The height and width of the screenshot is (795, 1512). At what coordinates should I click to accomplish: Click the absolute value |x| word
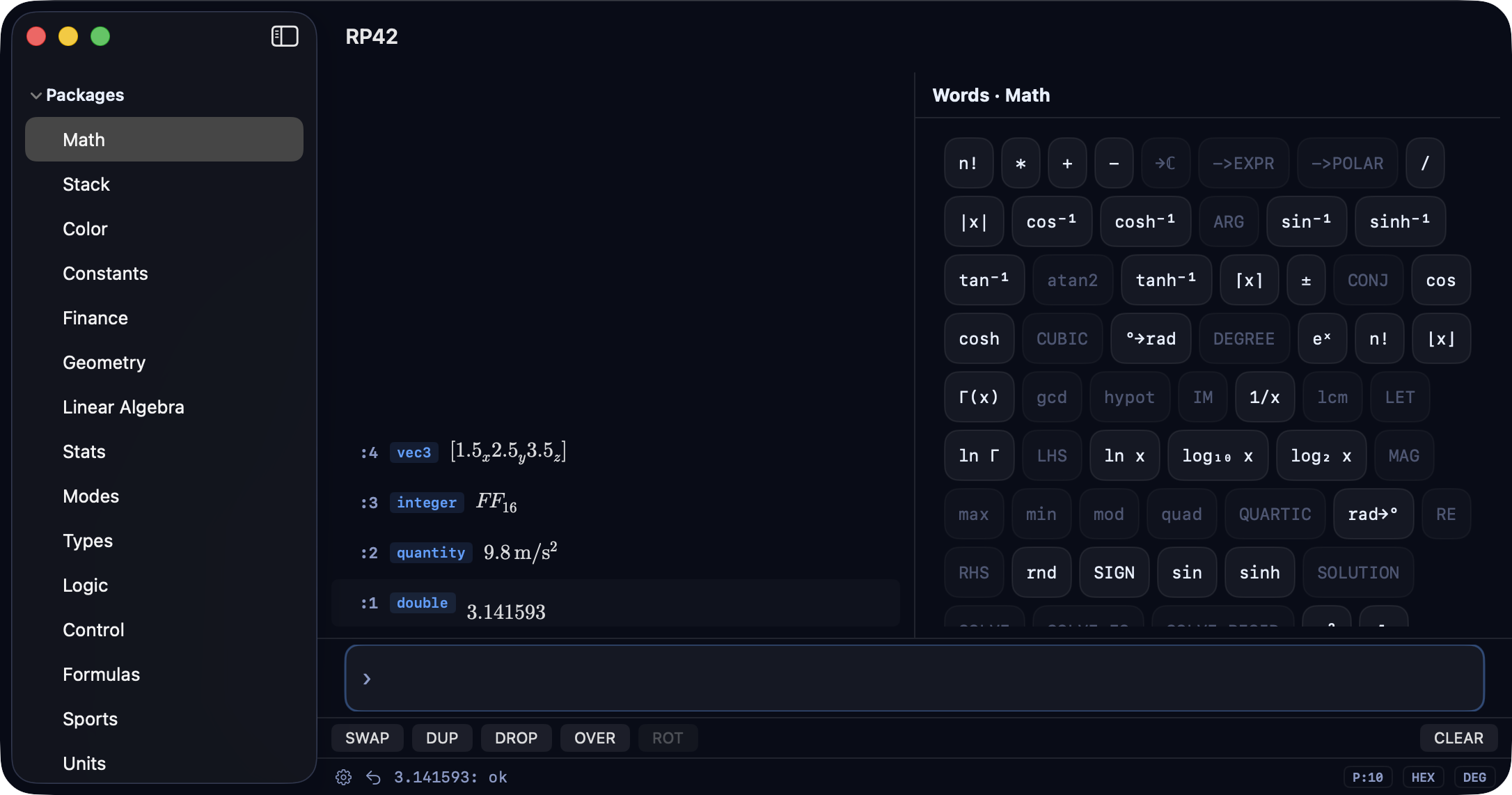(974, 221)
